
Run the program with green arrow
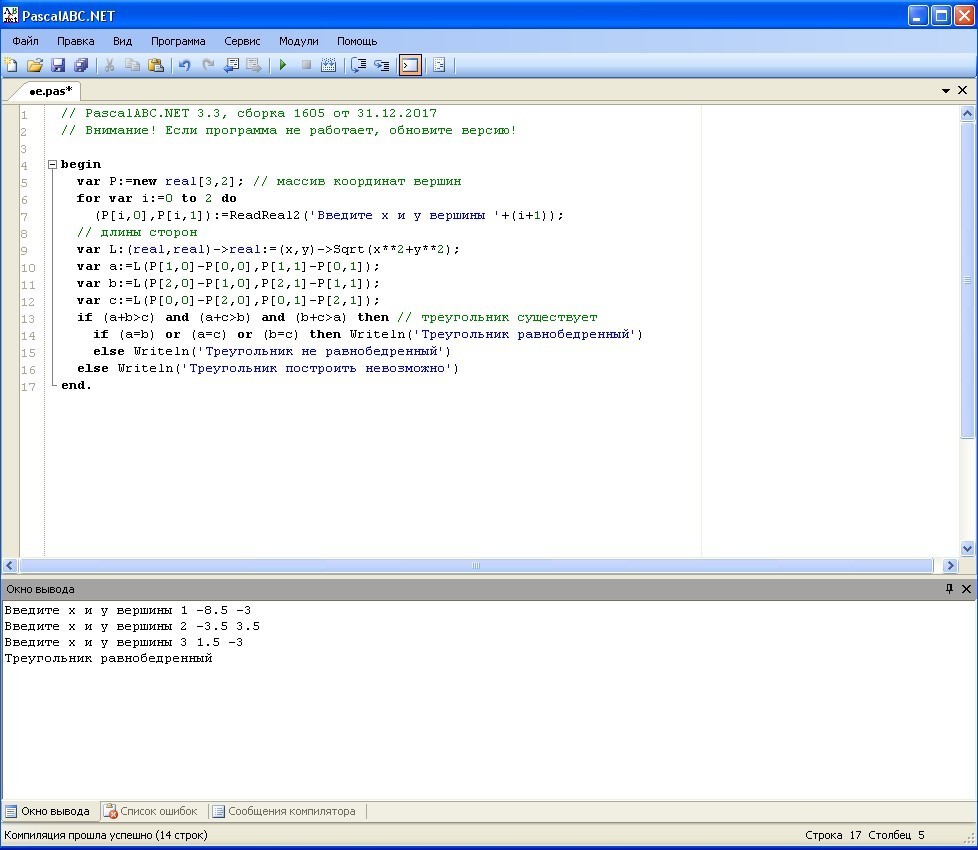pos(283,65)
